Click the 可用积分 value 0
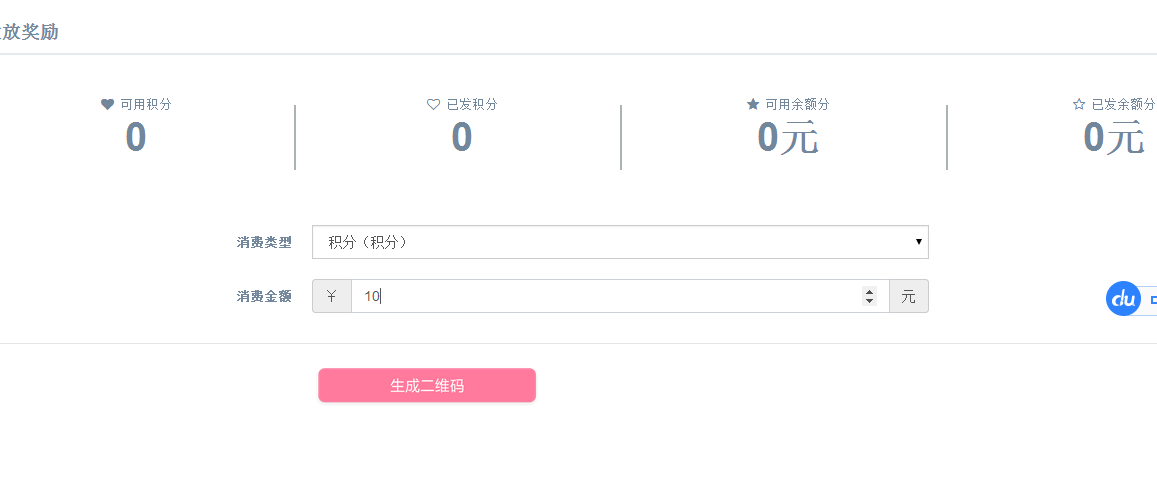This screenshot has height=490, width=1157. pos(136,137)
